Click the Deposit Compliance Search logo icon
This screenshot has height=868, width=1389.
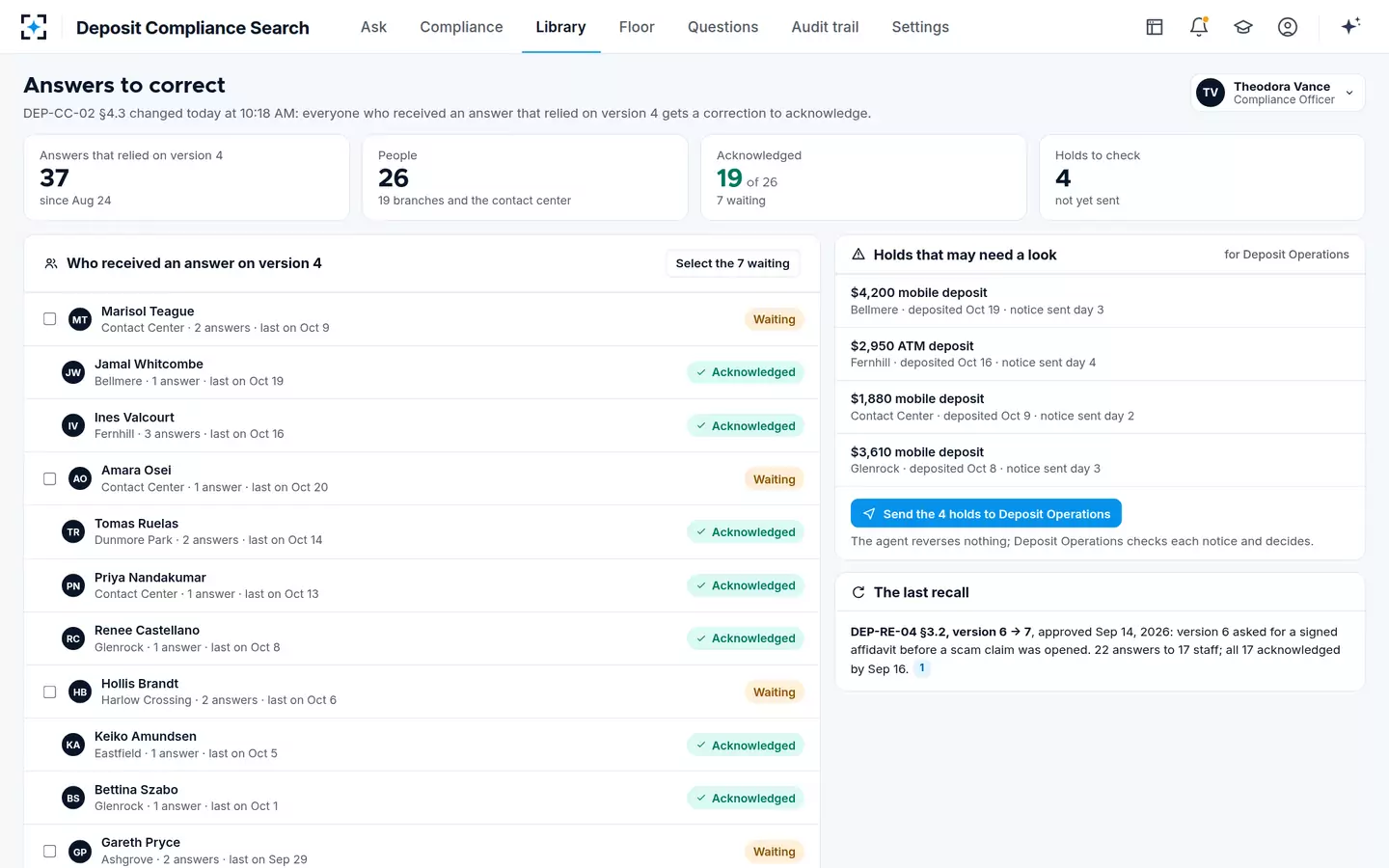(x=34, y=27)
